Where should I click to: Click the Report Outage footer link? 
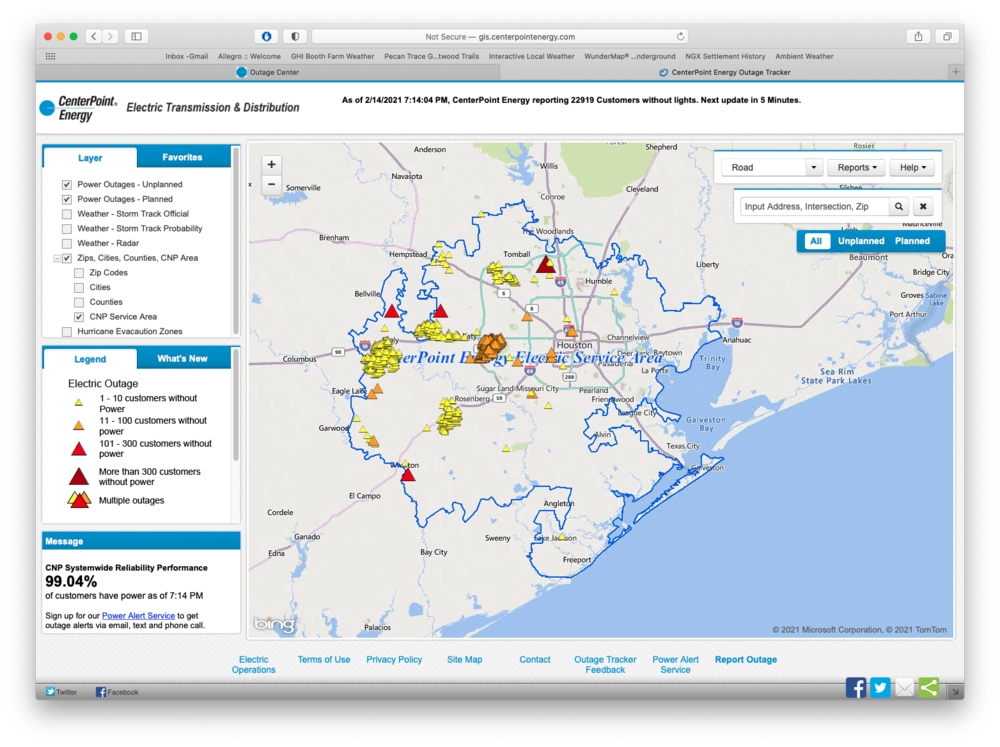(x=745, y=660)
